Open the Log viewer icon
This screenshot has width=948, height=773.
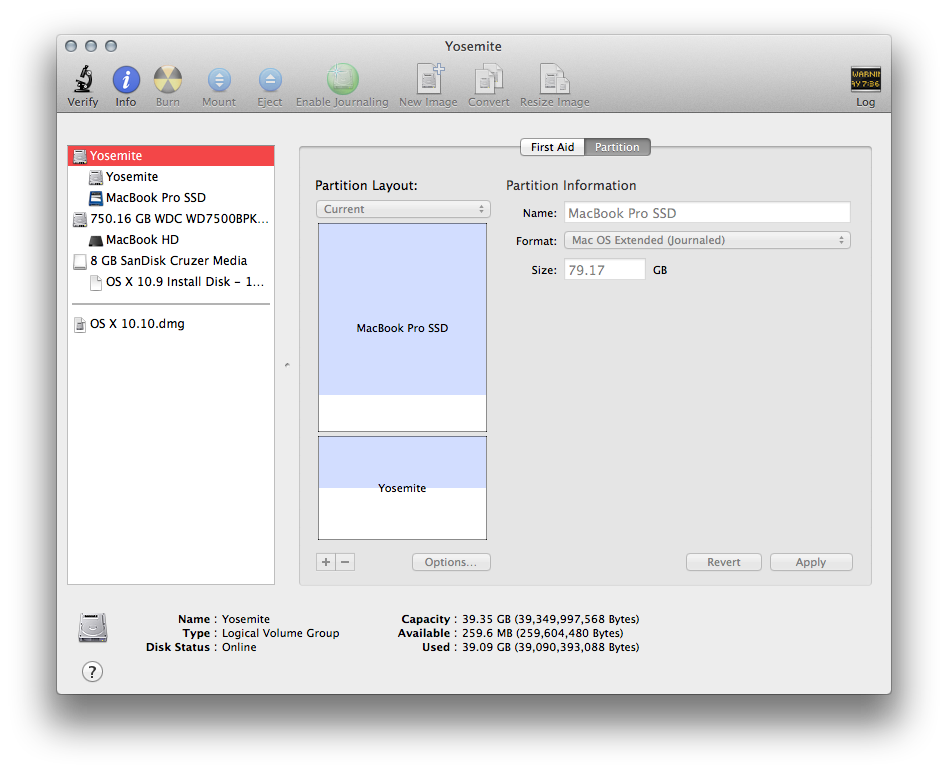[865, 79]
